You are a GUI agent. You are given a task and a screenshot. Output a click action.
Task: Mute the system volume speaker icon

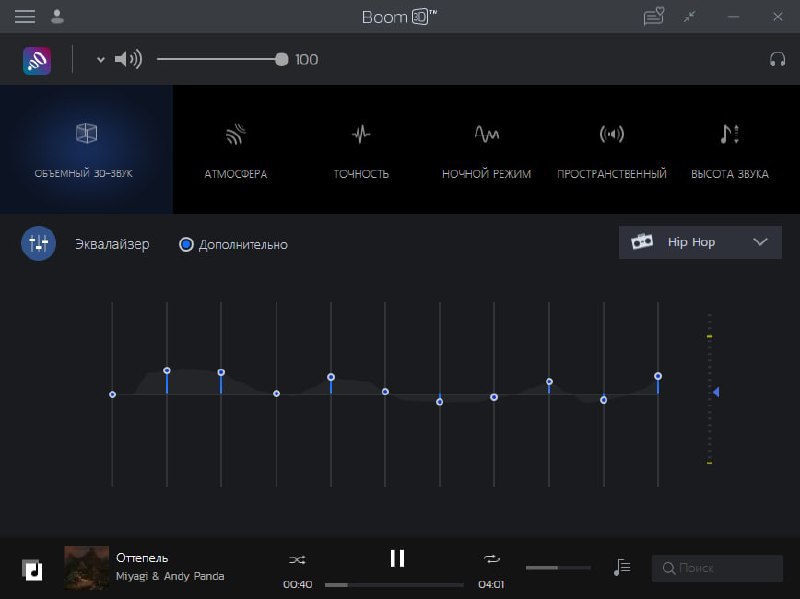128,59
